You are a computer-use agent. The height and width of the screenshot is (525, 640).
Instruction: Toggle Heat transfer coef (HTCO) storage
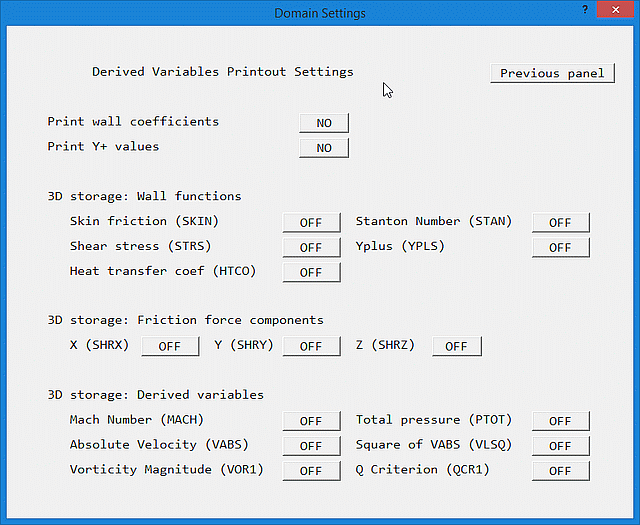point(311,272)
